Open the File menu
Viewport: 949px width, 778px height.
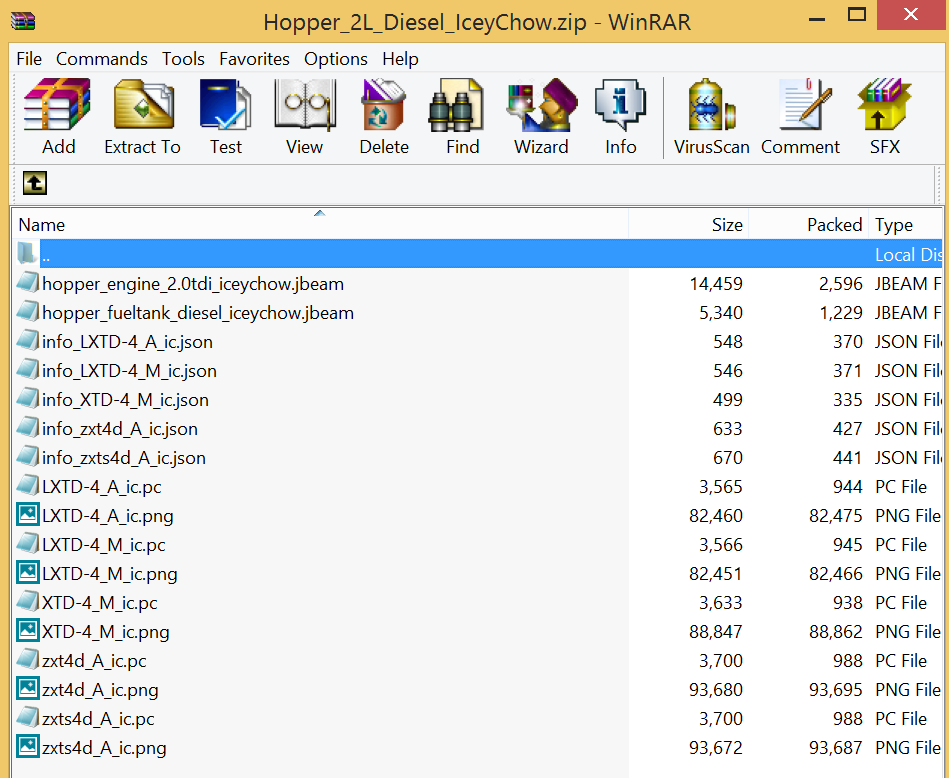(29, 59)
